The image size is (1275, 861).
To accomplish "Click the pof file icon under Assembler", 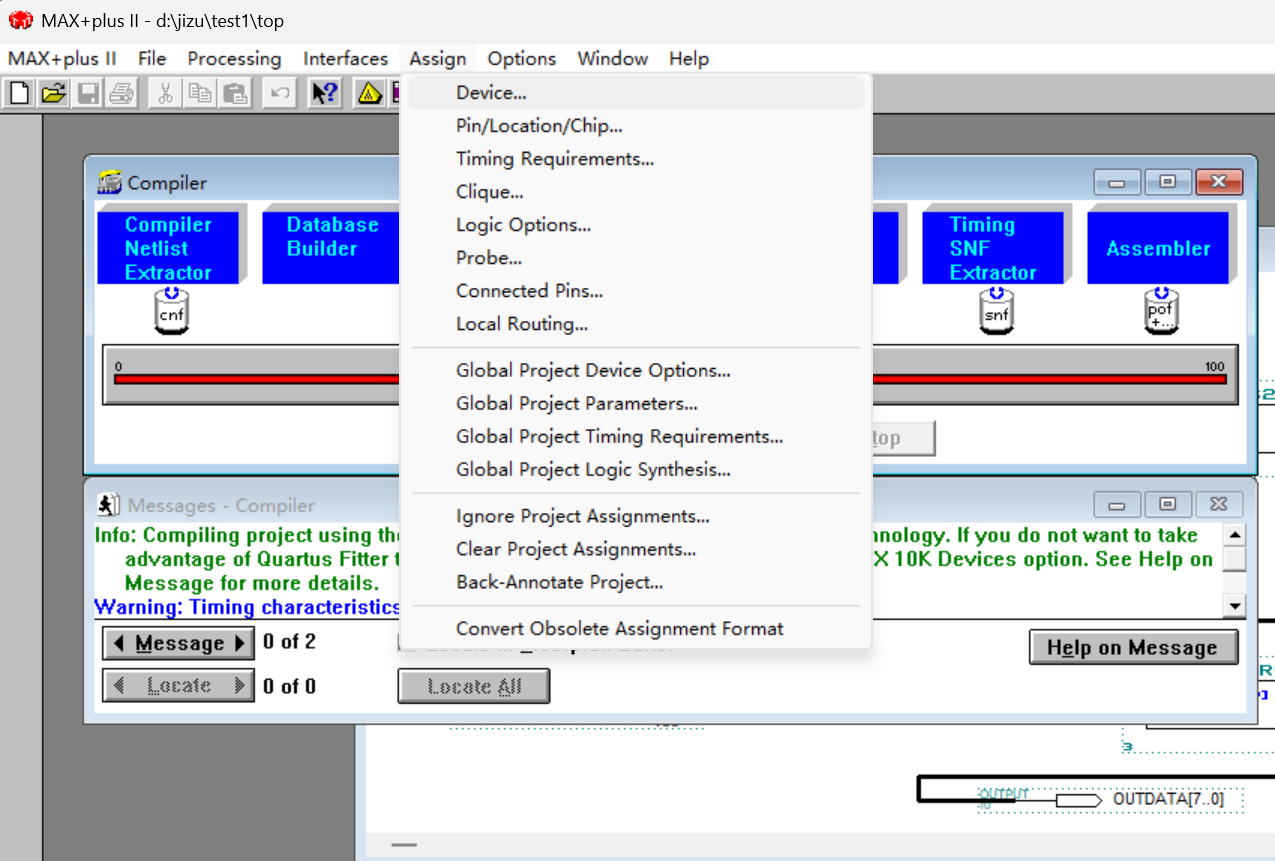I will 1160,310.
